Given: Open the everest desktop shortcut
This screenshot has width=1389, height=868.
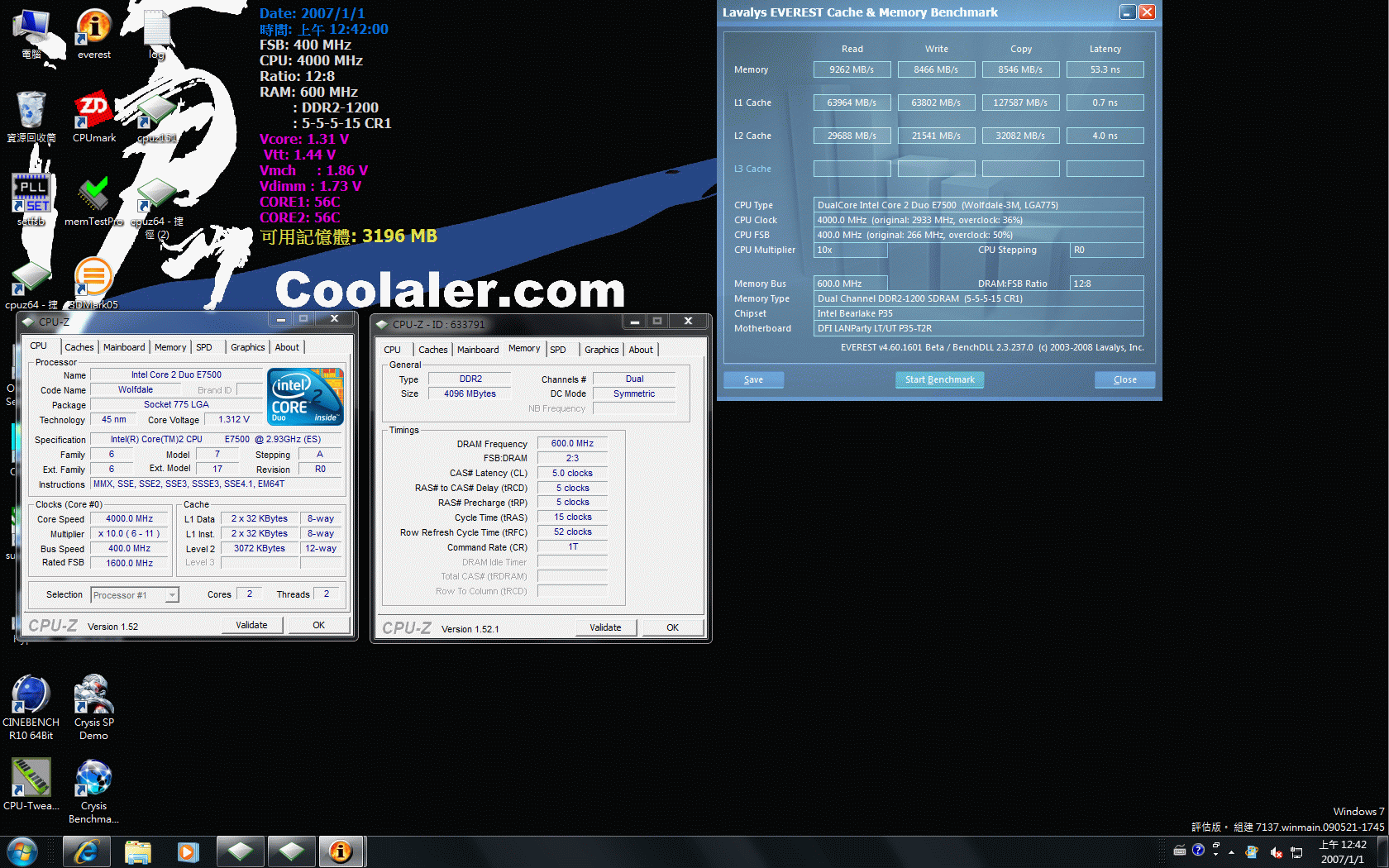Looking at the screenshot, I should [x=93, y=33].
